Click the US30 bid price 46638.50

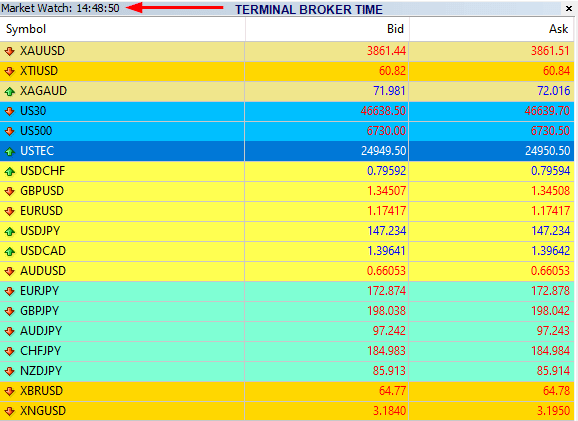click(x=383, y=111)
